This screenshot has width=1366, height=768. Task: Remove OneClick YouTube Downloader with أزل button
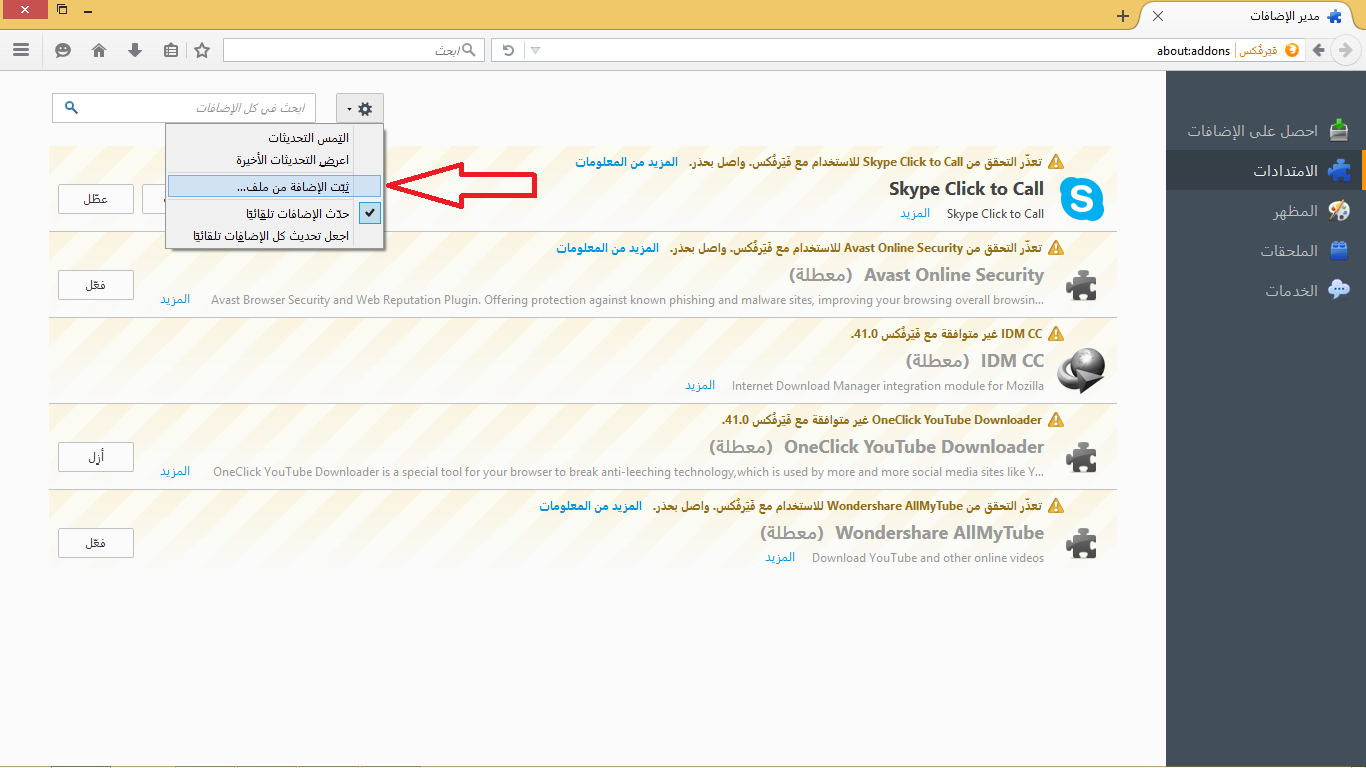pos(96,457)
